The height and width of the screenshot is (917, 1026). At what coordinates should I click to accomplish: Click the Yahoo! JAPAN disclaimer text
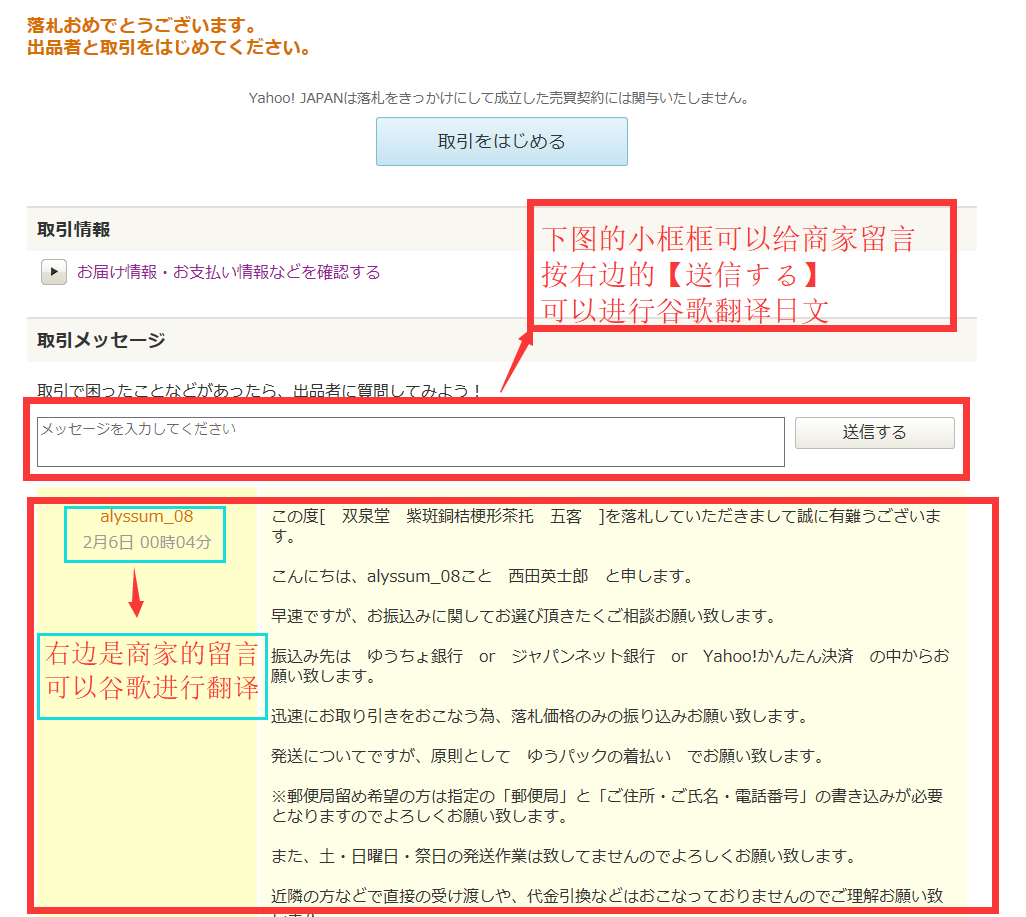coord(499,98)
